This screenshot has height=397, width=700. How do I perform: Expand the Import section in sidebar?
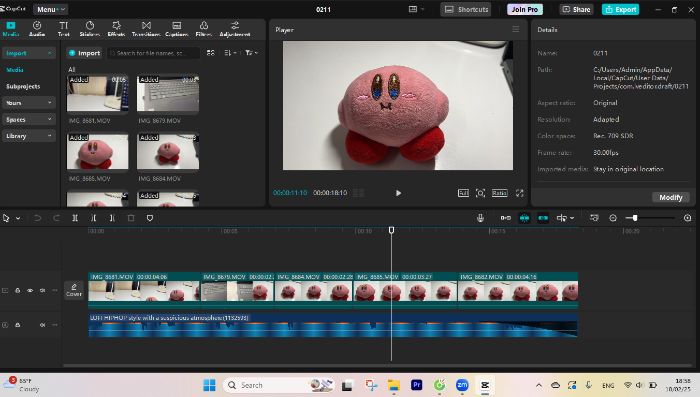click(x=29, y=53)
